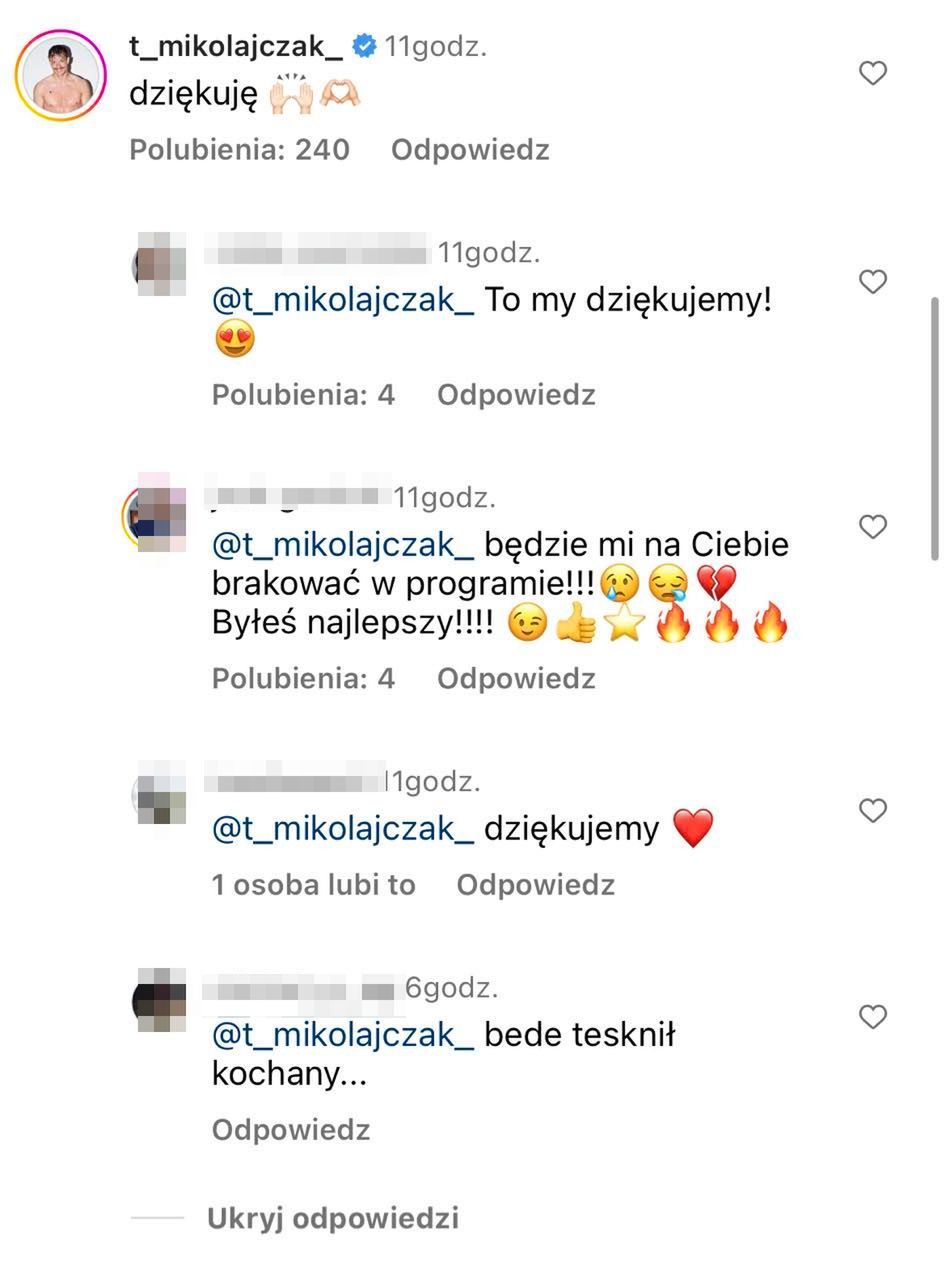
Task: Reply to the 'bede tesknił kochany' comment
Action: (291, 1130)
